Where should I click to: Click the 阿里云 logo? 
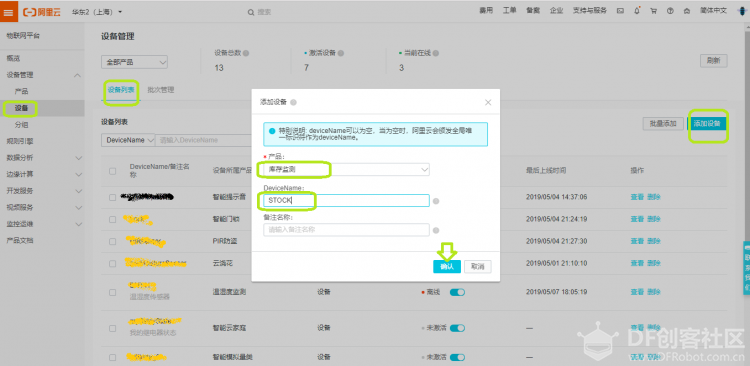click(42, 12)
